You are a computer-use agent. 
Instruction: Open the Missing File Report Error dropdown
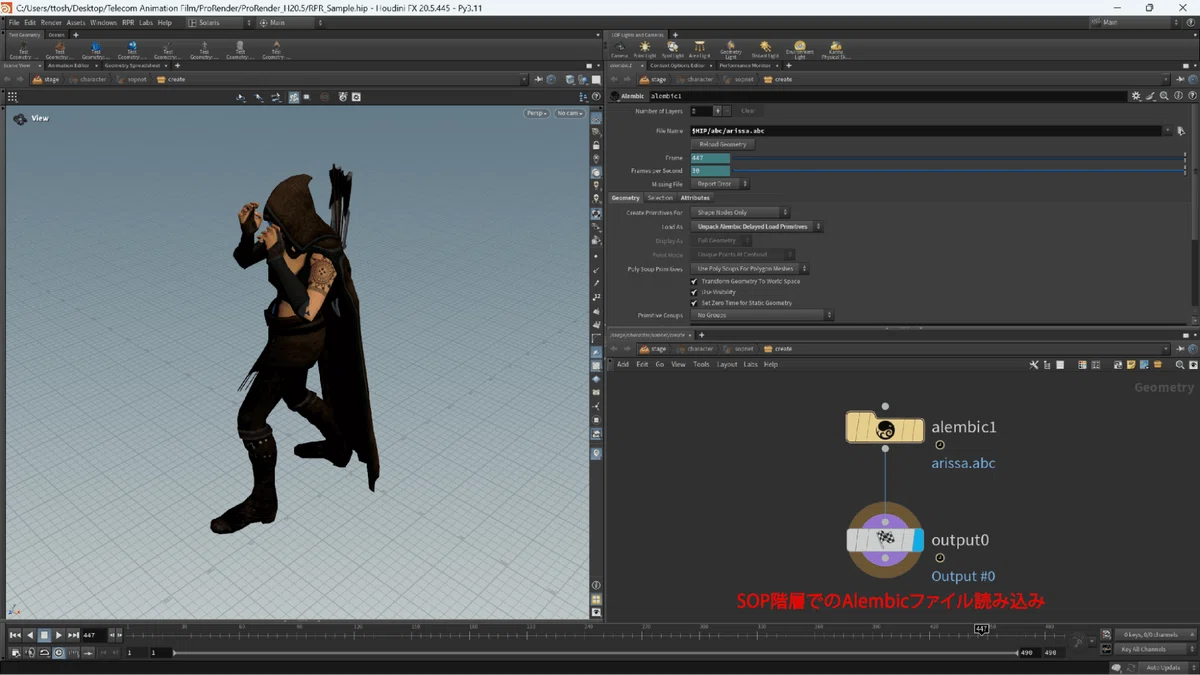click(719, 184)
